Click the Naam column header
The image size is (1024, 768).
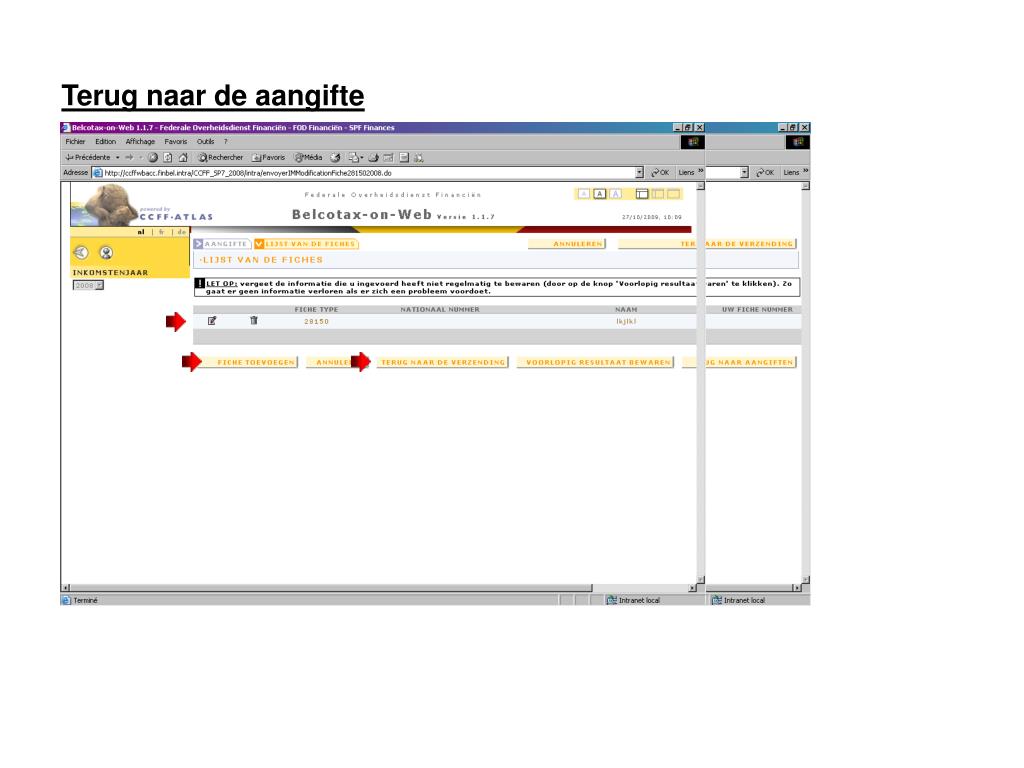click(x=626, y=310)
